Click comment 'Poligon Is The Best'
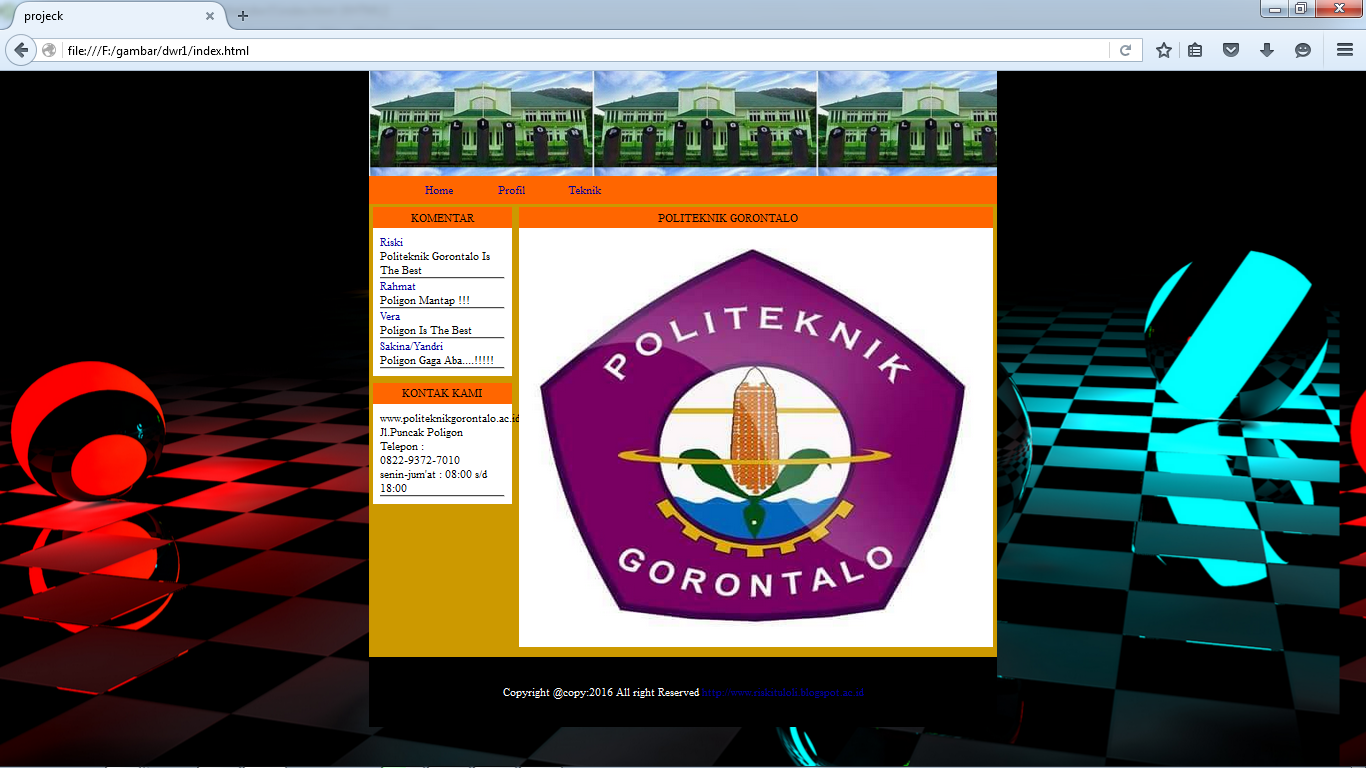Screen dimensions: 1366x768 pyautogui.click(x=426, y=330)
